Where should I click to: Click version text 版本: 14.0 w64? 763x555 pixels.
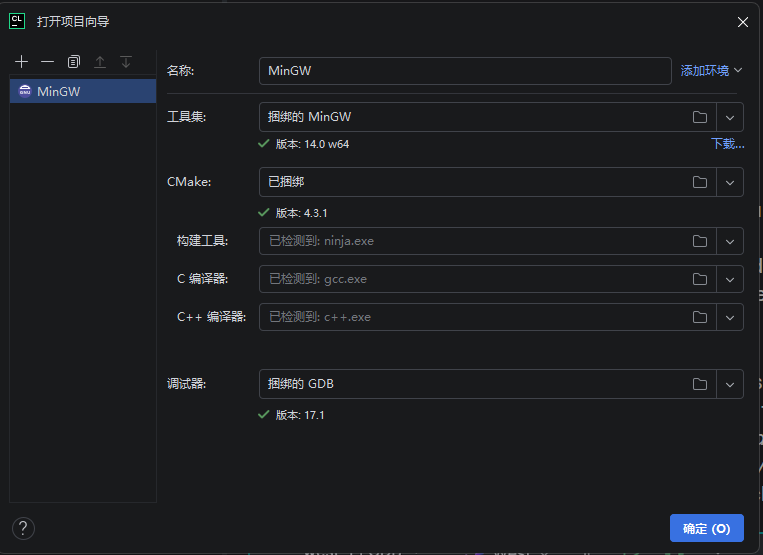click(312, 144)
